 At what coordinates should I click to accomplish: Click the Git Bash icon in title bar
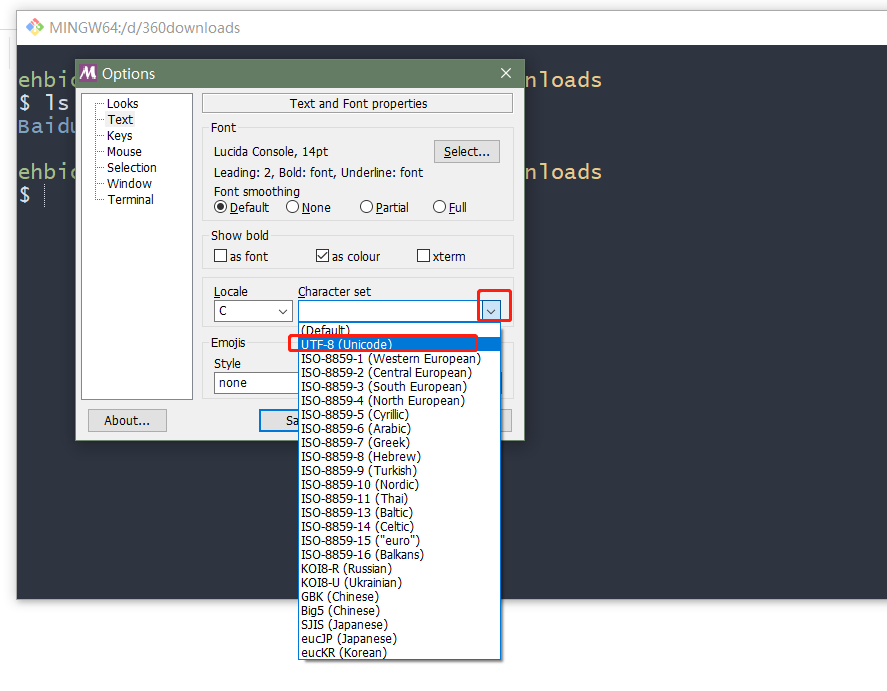[35, 27]
